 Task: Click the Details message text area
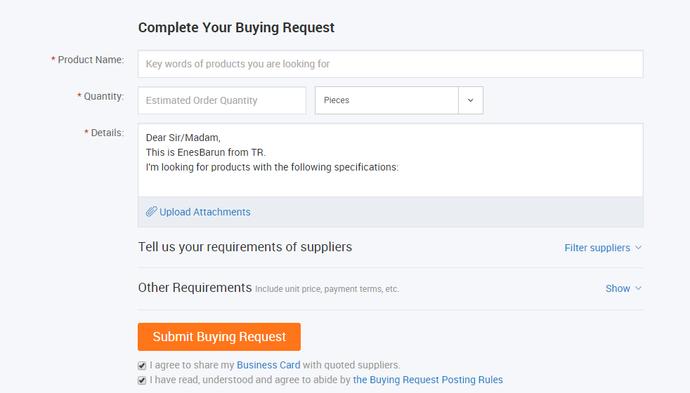[390, 160]
